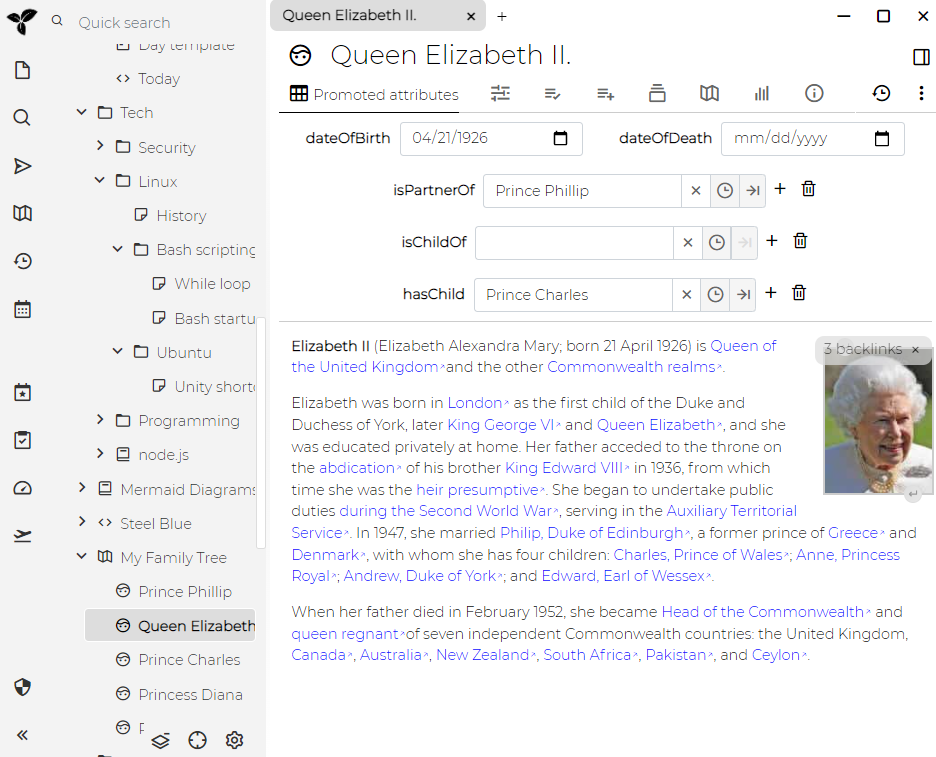Open the note Info icon in toolbar

pyautogui.click(x=814, y=93)
